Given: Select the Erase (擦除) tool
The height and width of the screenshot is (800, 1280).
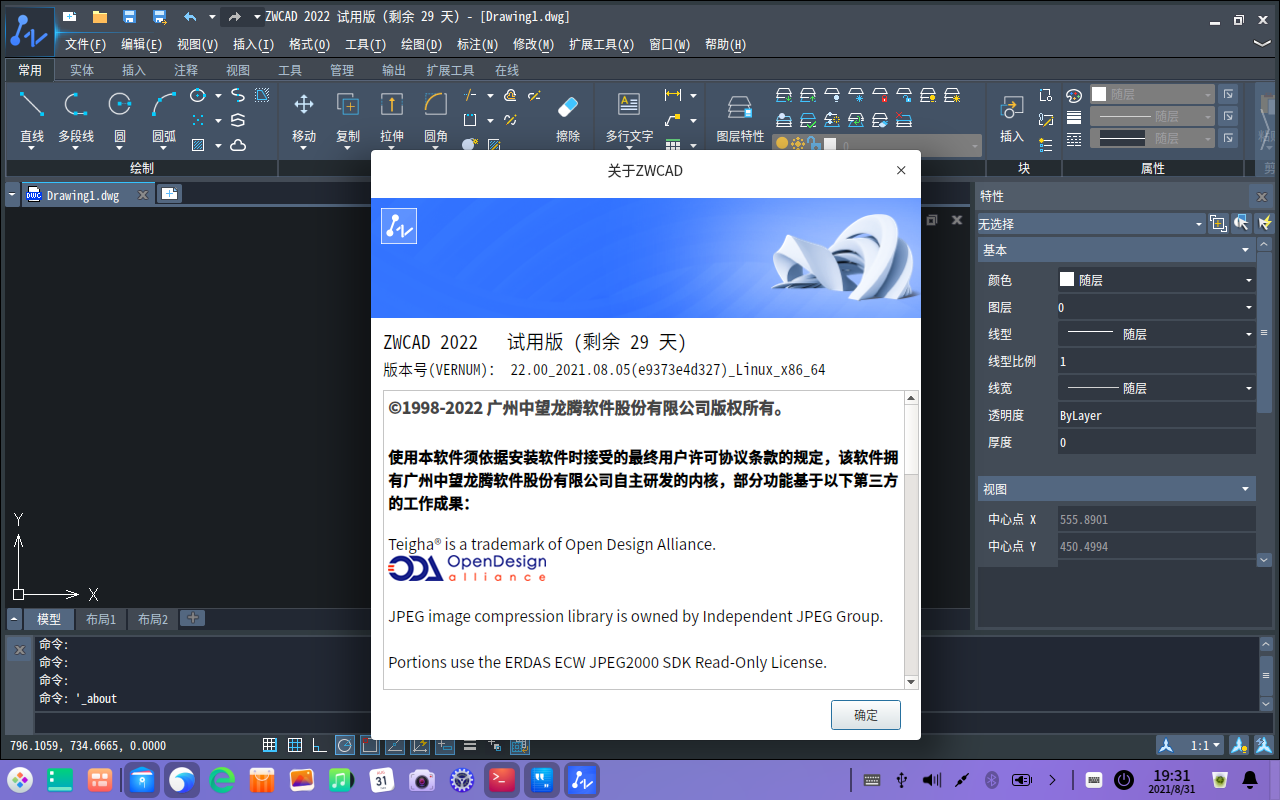Looking at the screenshot, I should click(x=568, y=118).
